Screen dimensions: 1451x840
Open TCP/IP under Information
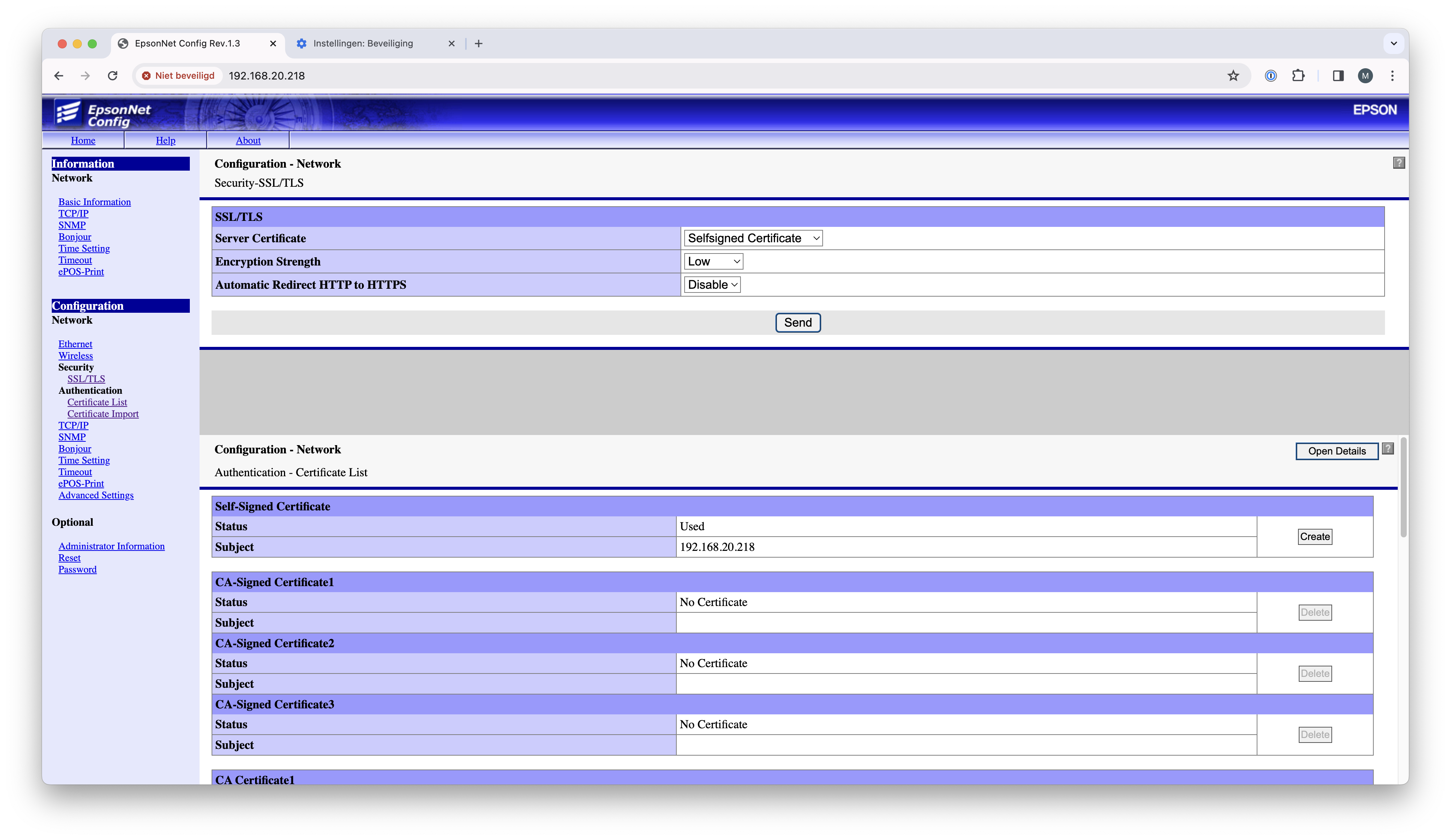click(73, 213)
